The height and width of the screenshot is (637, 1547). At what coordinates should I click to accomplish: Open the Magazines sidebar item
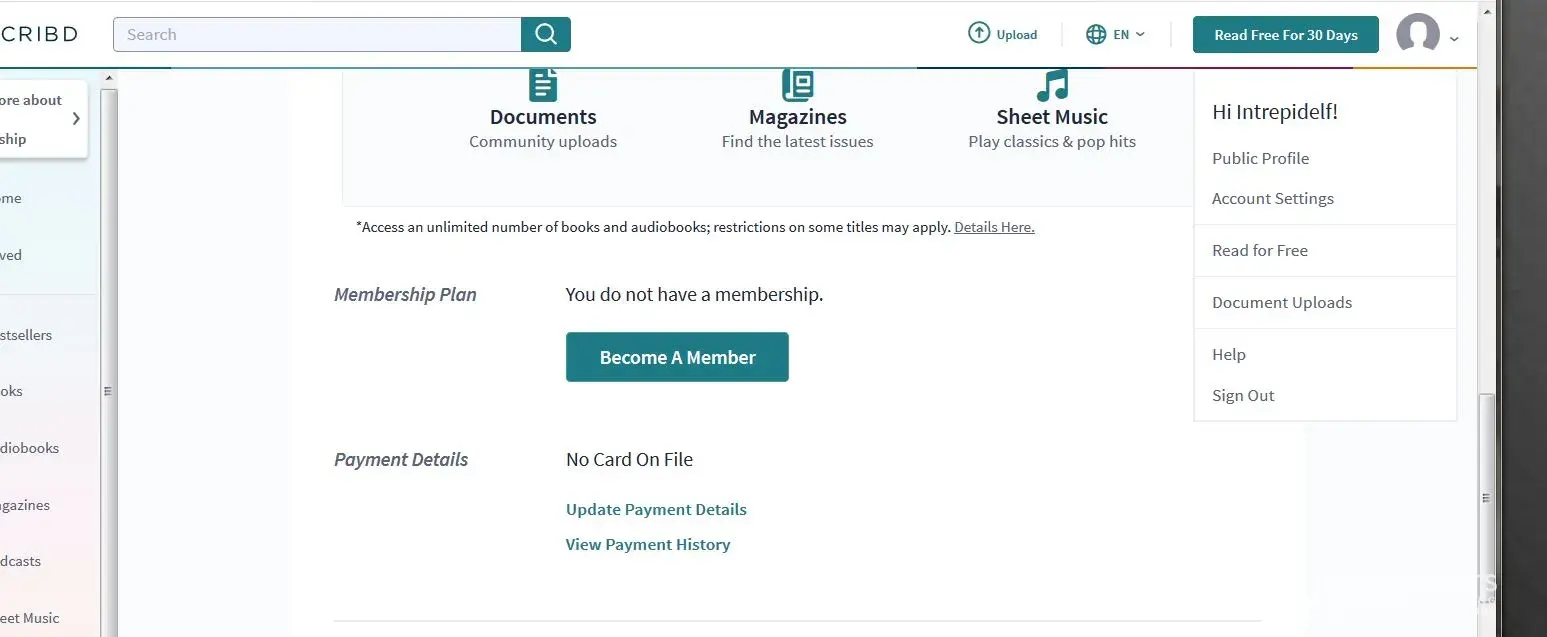coord(25,505)
